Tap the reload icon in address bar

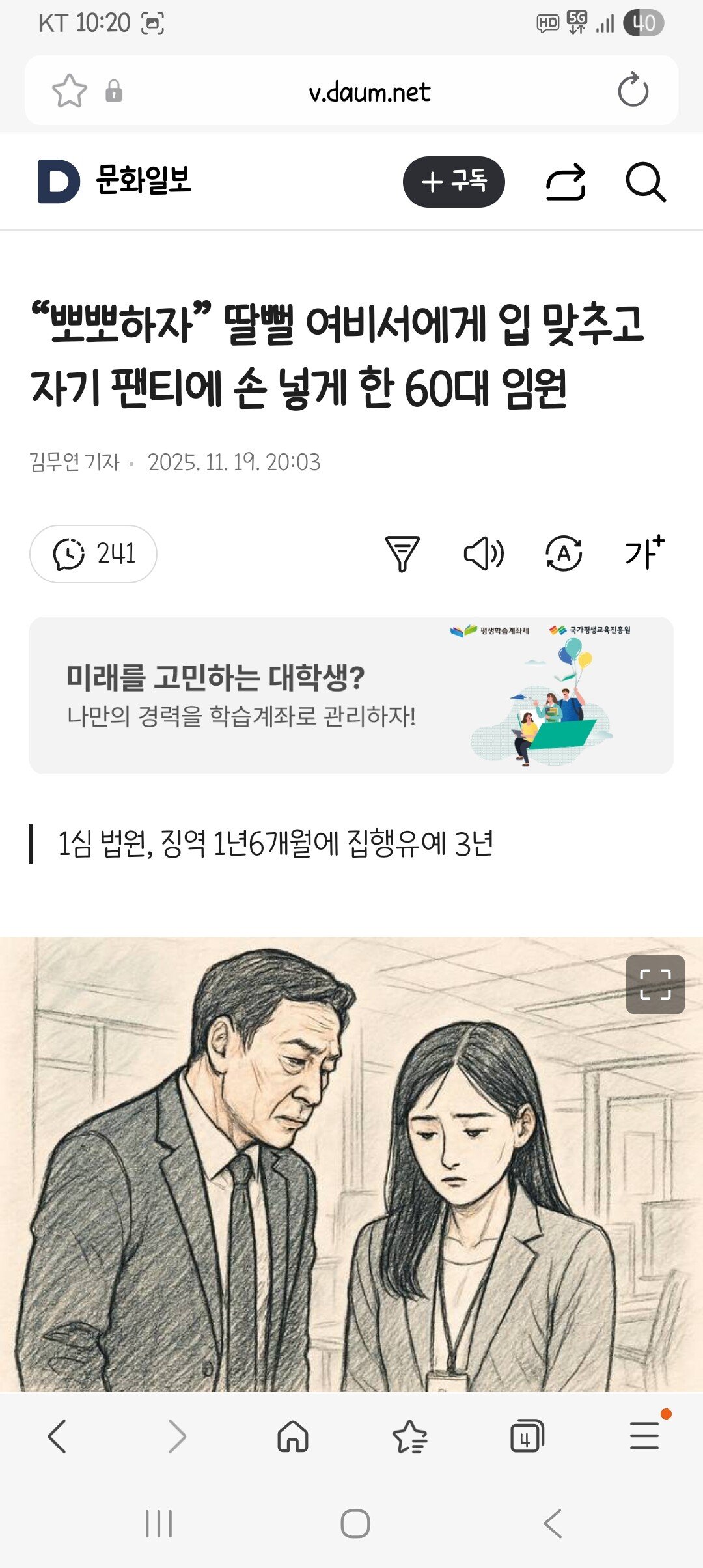[x=633, y=90]
